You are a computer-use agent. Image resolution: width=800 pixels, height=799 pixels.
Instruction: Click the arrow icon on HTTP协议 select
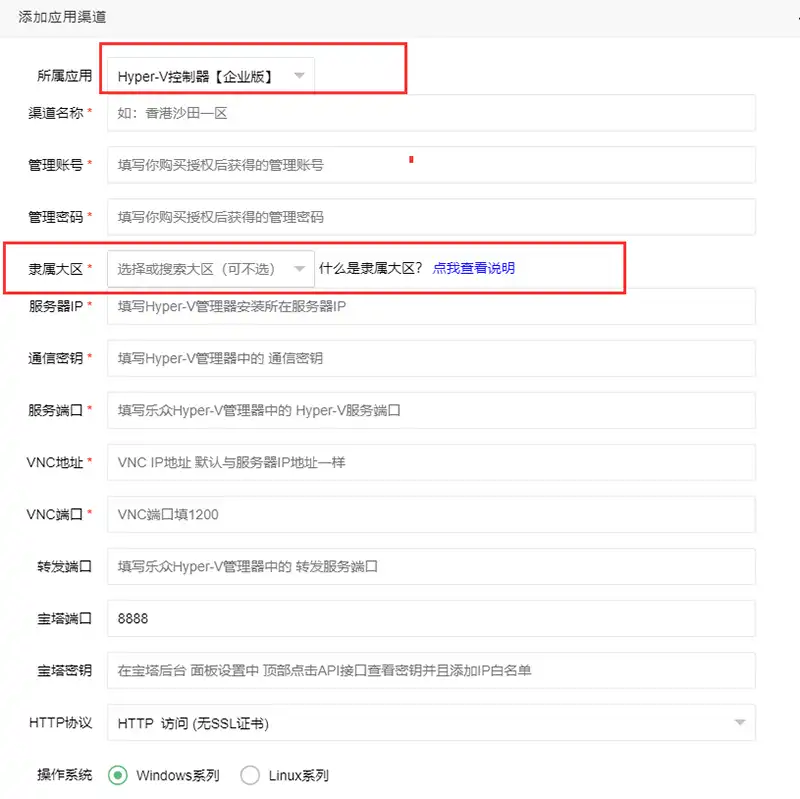point(739,723)
